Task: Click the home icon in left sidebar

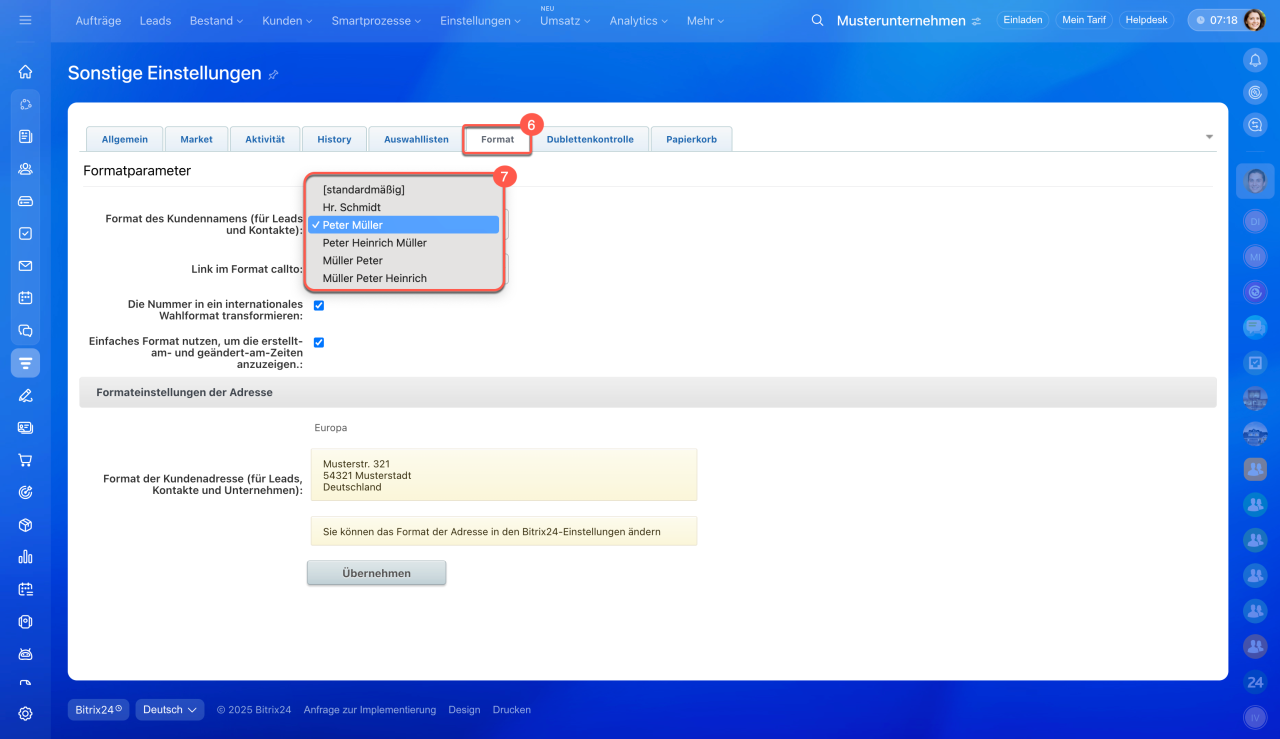Action: click(25, 72)
